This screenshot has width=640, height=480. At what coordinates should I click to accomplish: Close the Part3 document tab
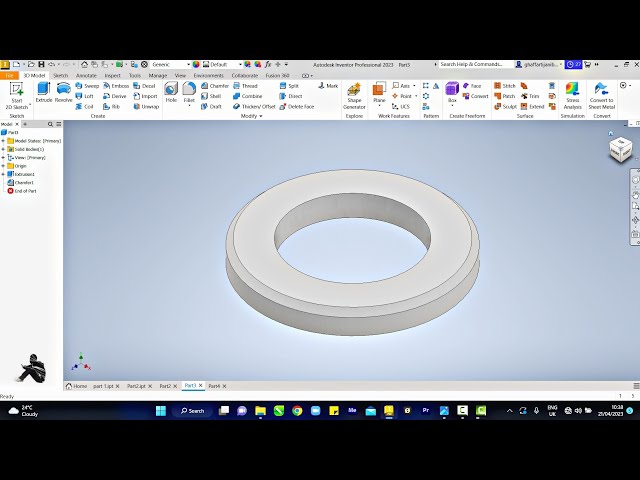[200, 385]
